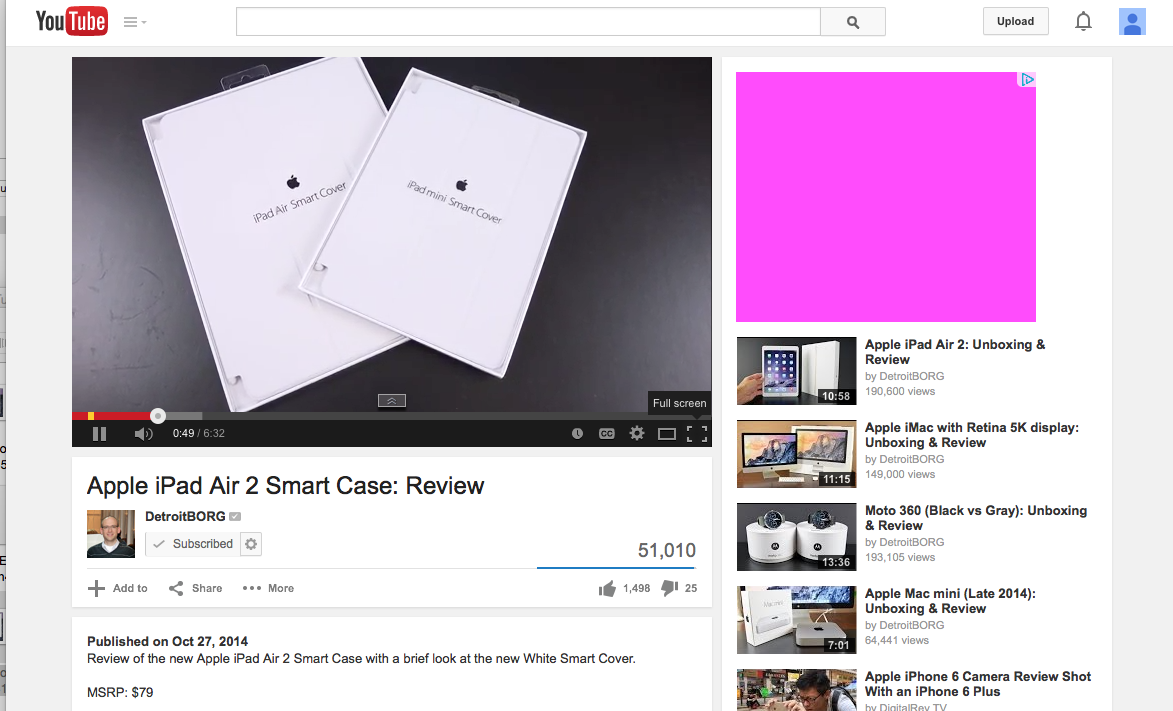Click 'Published on Oct 27, 2014' text

(167, 641)
